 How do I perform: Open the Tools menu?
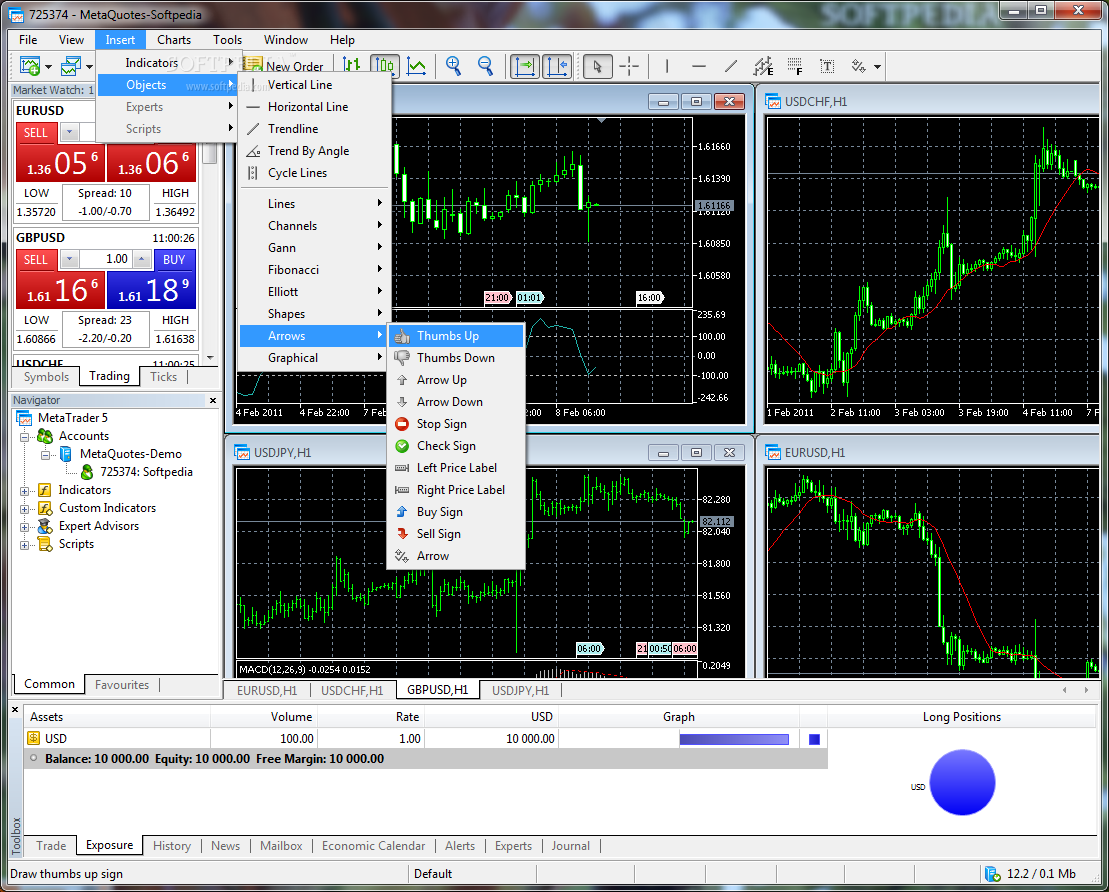click(x=228, y=40)
